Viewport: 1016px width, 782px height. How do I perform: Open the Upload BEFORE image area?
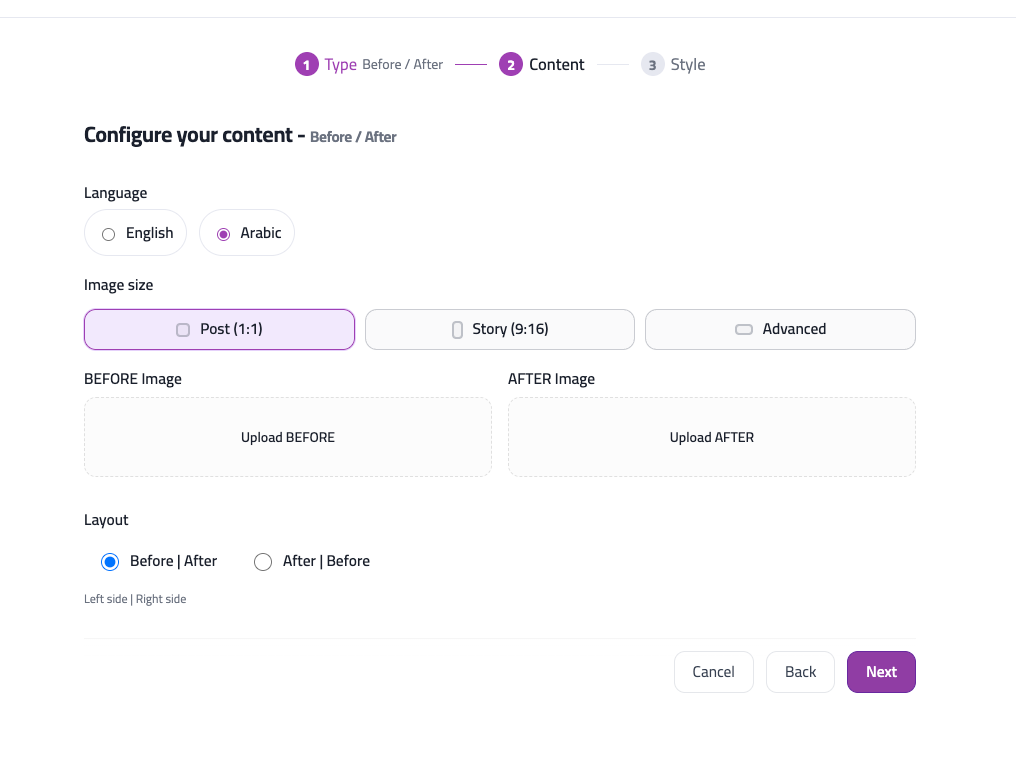click(x=288, y=437)
